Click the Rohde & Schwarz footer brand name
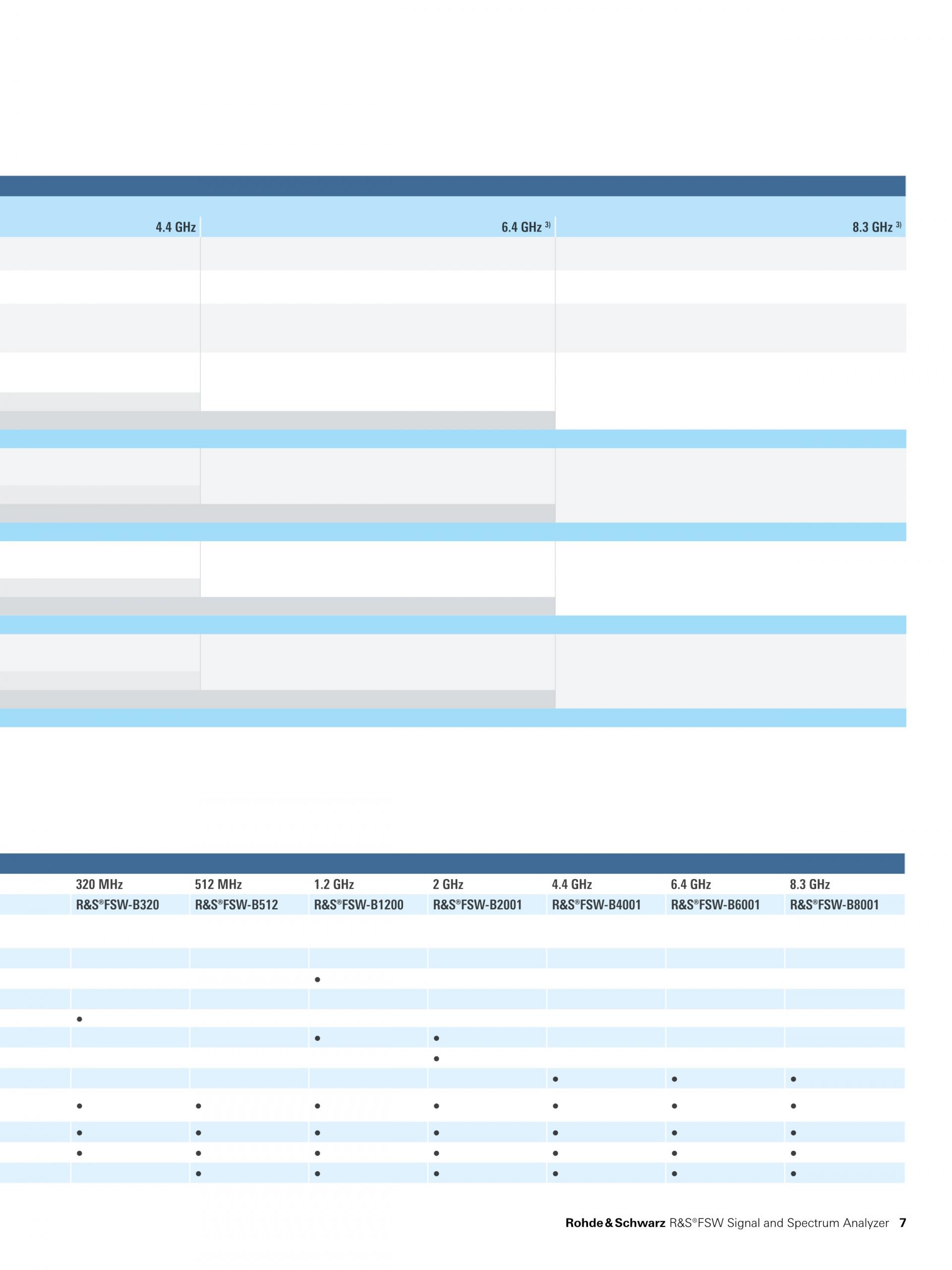 (615, 1223)
